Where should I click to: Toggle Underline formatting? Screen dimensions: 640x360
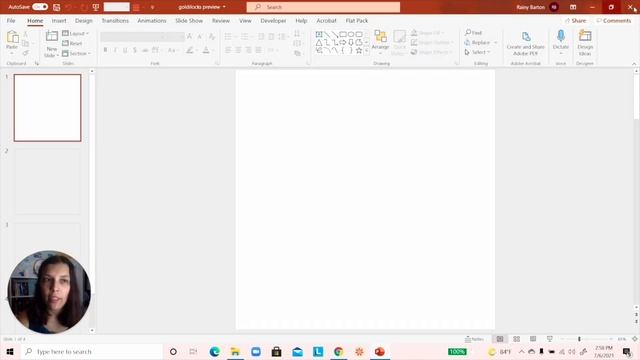[125, 50]
